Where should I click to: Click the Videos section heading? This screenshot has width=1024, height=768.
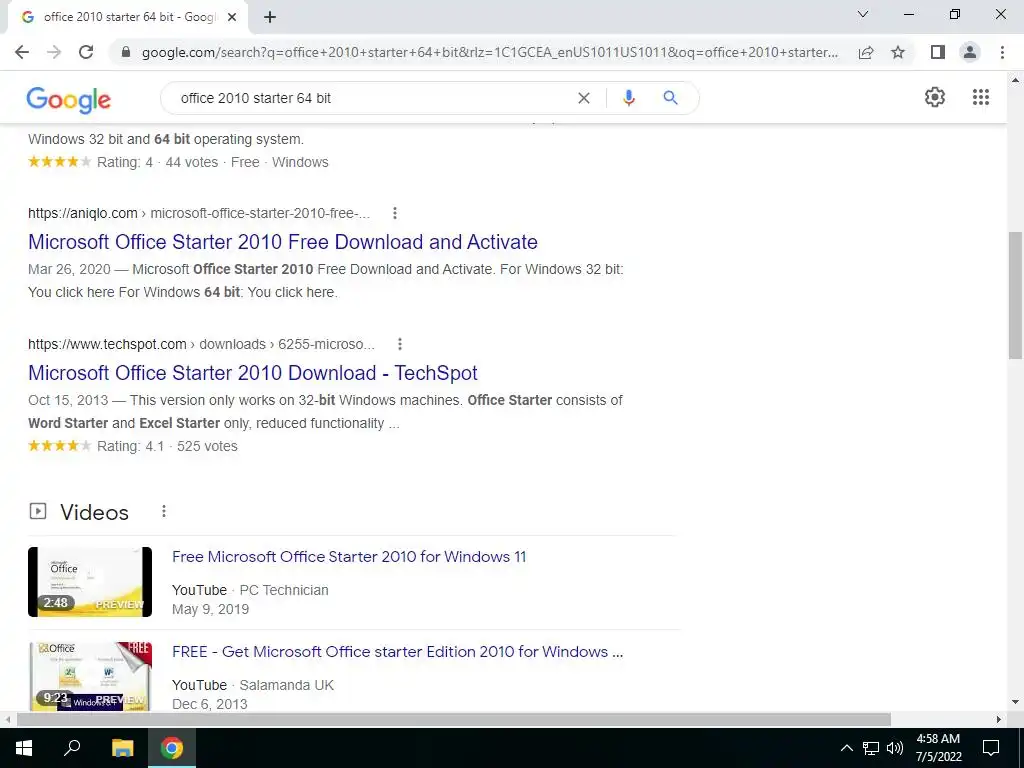(94, 512)
